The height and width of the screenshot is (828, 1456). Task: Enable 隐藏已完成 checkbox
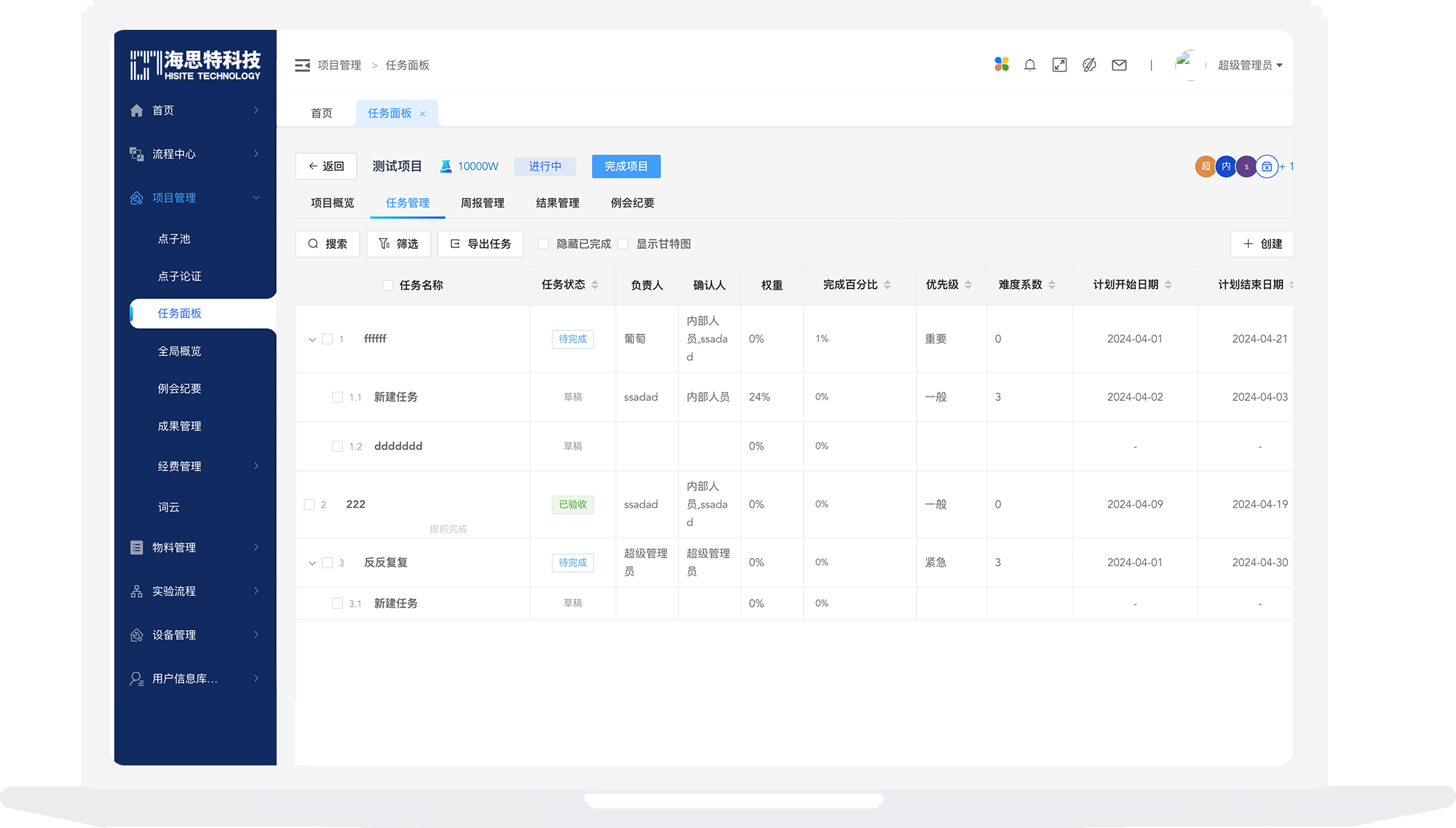543,244
